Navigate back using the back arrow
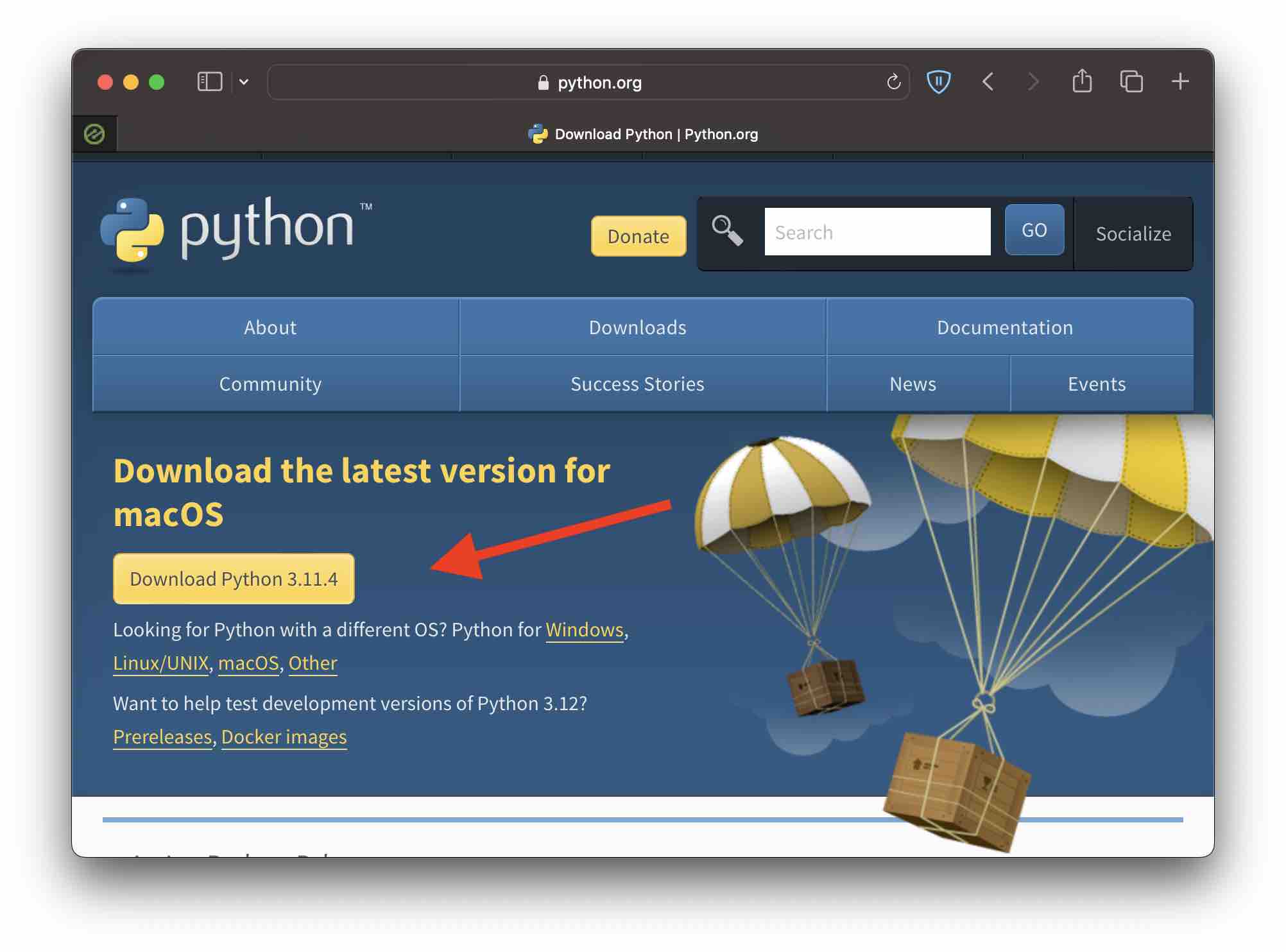1286x952 pixels. coord(988,82)
